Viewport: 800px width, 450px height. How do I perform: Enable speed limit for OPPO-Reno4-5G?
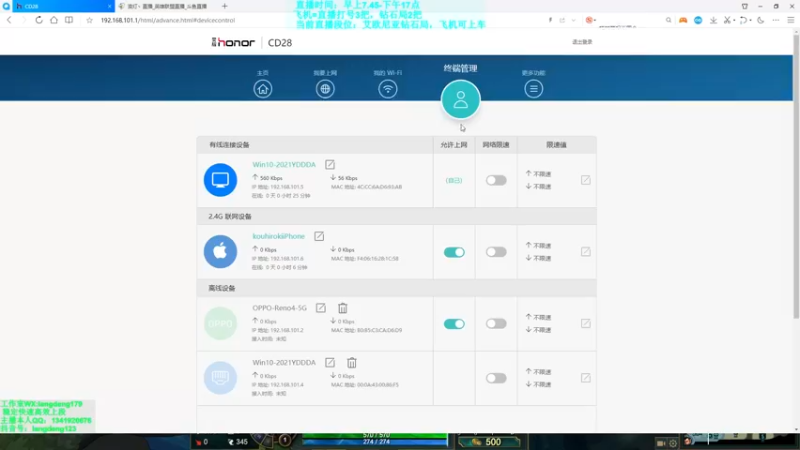(496, 323)
